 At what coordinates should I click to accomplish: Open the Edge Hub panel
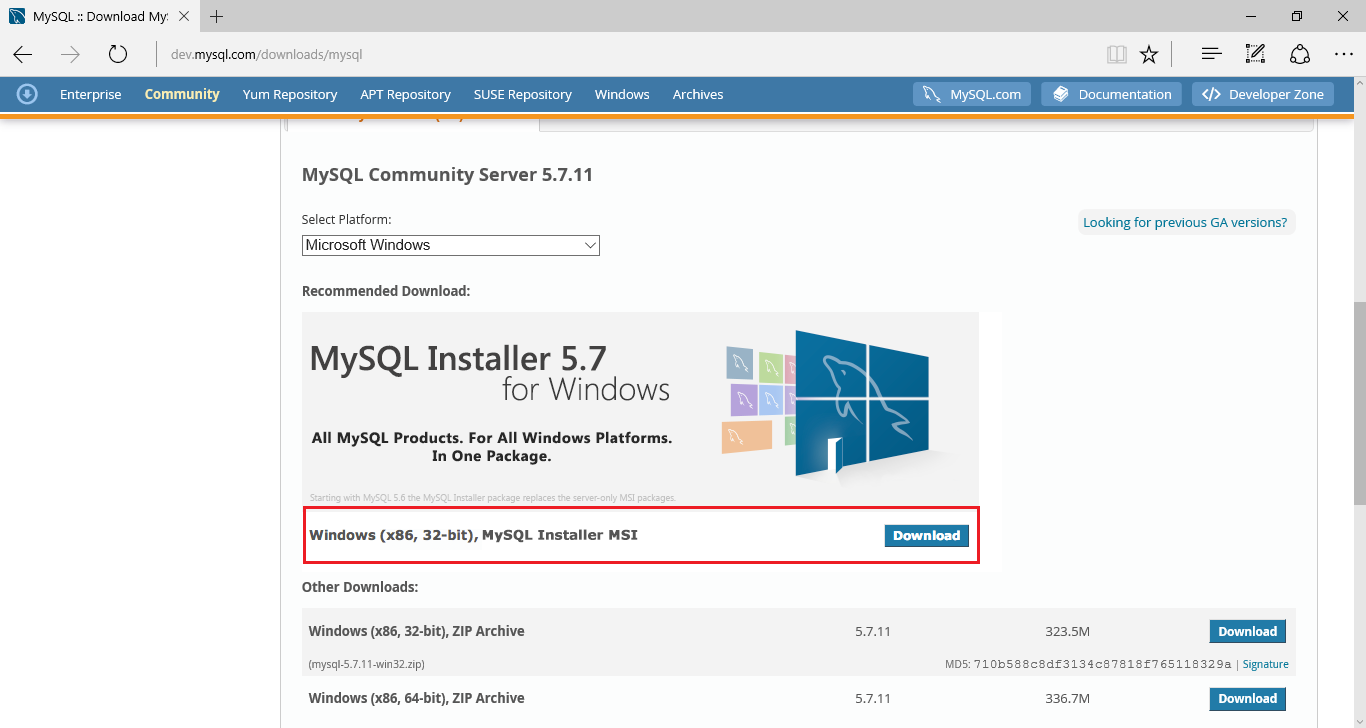click(x=1211, y=54)
